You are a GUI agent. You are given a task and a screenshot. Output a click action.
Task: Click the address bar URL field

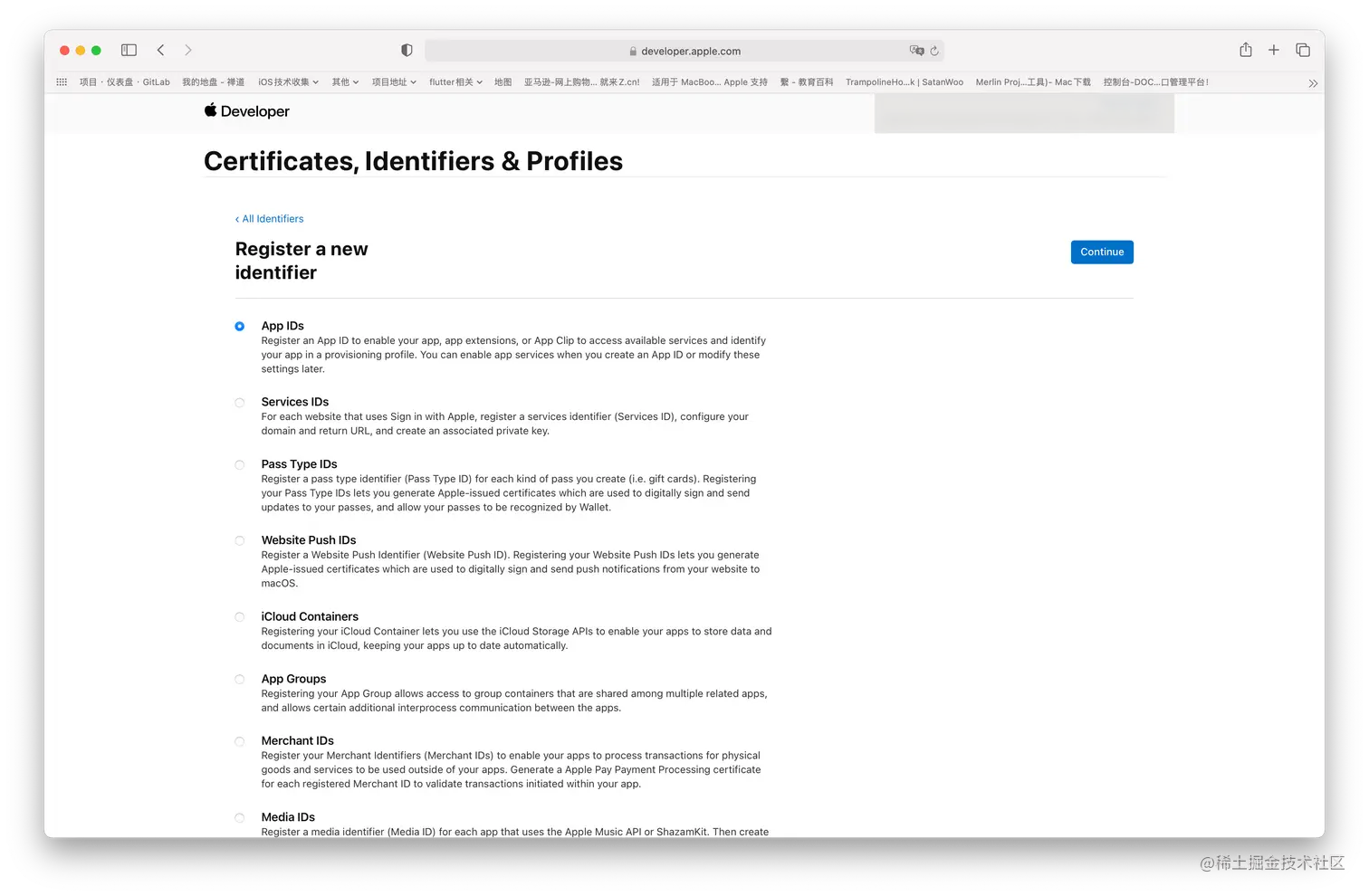(684, 51)
